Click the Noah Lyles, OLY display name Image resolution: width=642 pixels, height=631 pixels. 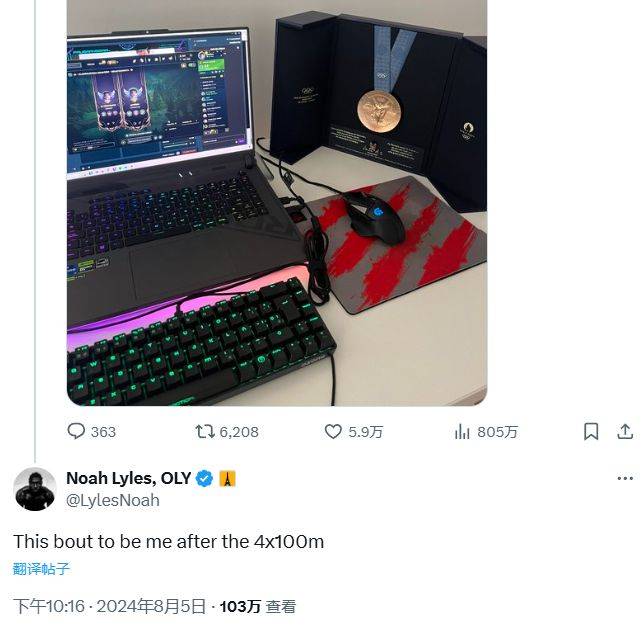[129, 478]
